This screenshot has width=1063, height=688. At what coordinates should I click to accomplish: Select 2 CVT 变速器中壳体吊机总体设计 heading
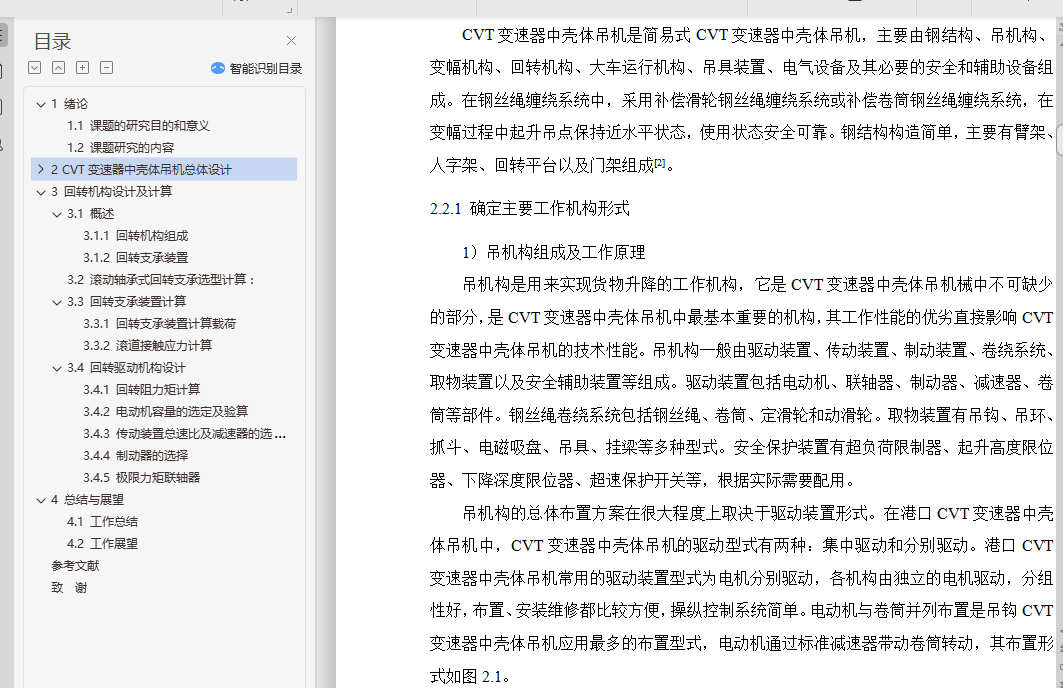click(x=141, y=169)
